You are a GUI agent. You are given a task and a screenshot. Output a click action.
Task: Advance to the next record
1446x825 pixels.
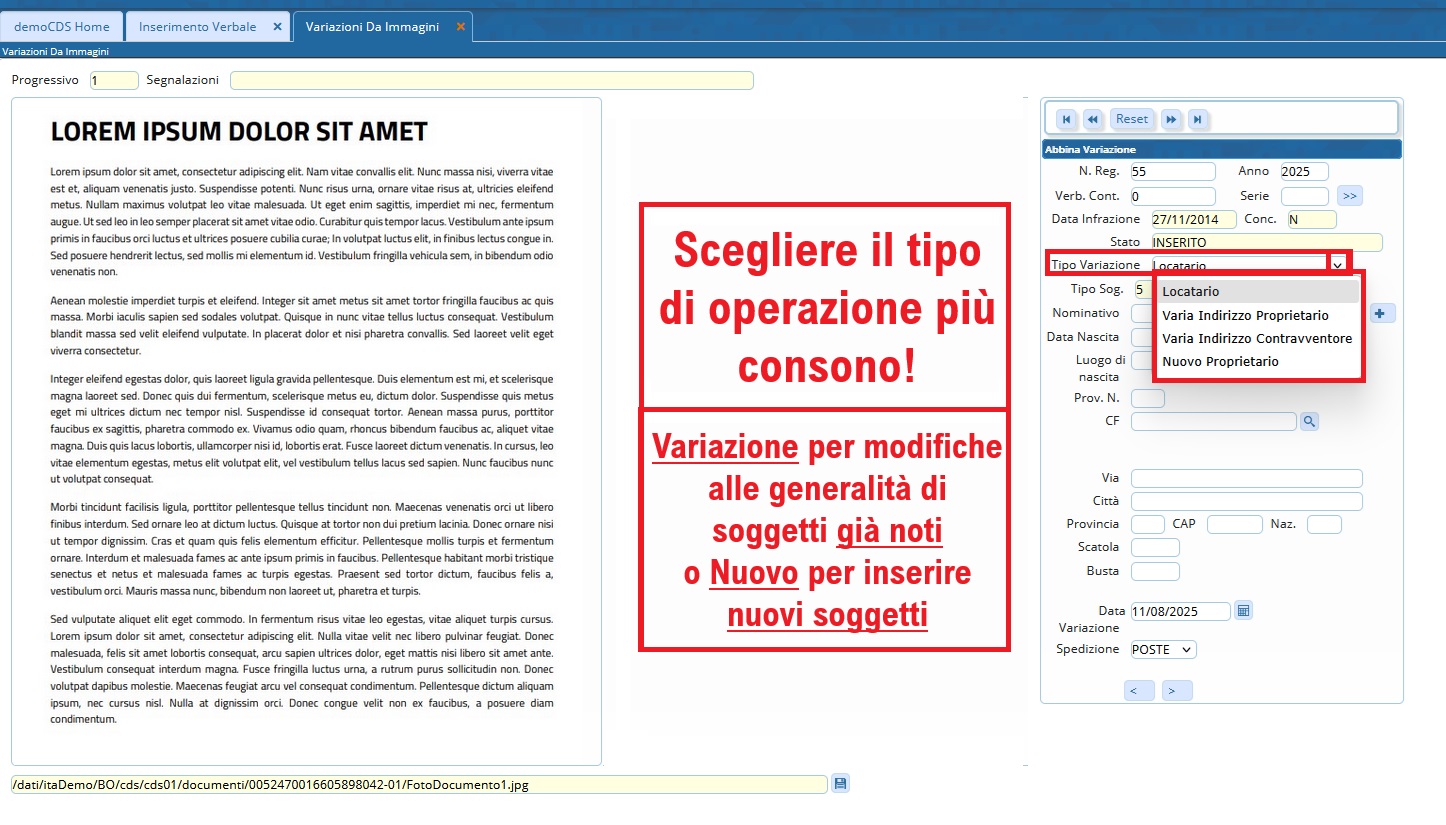pyautogui.click(x=1171, y=119)
